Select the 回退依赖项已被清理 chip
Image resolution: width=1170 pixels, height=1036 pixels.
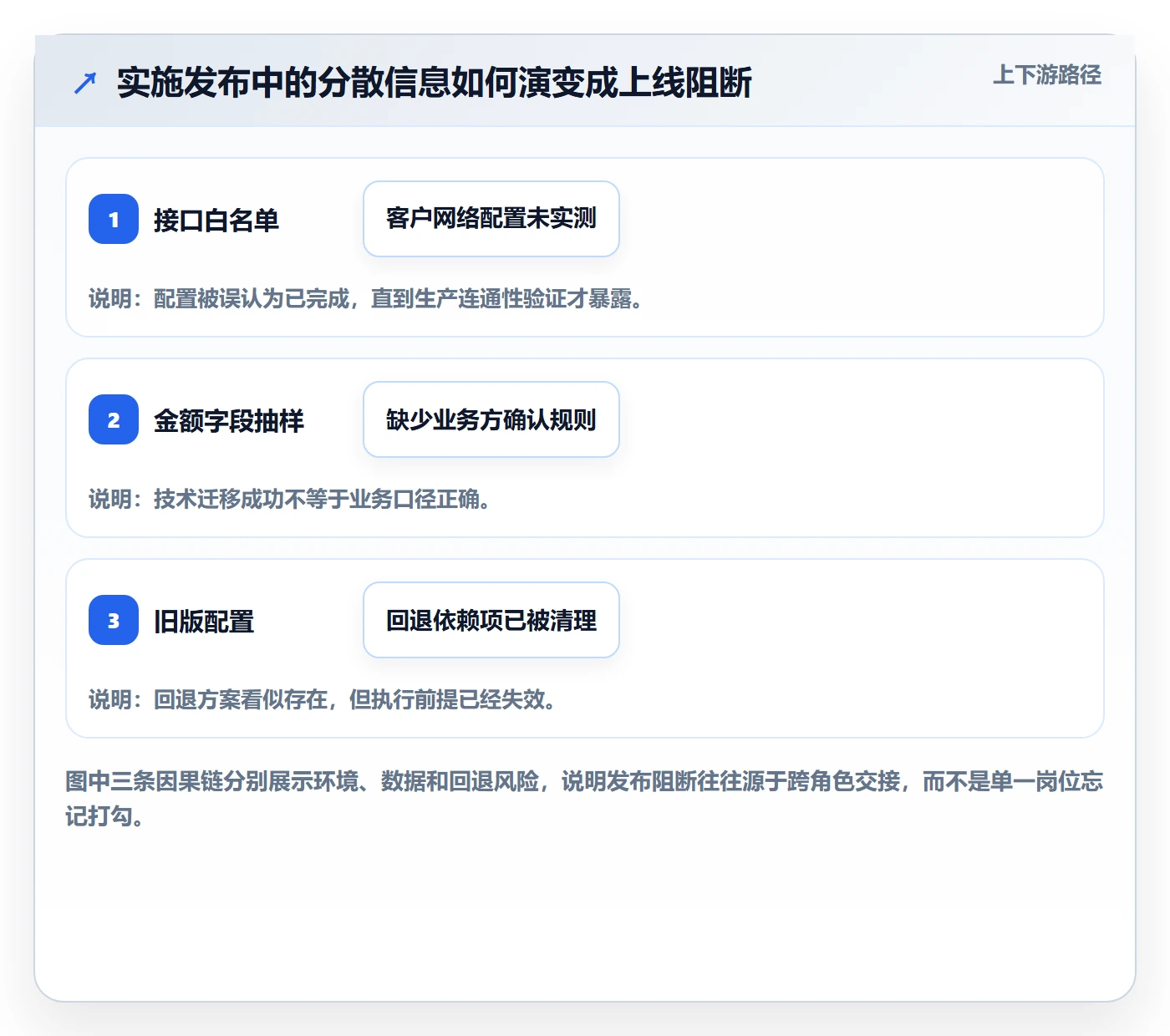click(x=491, y=620)
